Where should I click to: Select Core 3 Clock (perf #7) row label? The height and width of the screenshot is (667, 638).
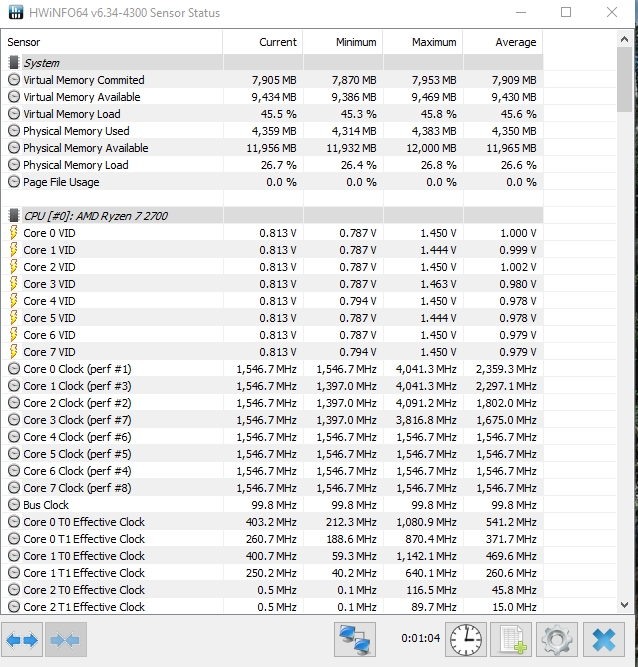[77, 420]
